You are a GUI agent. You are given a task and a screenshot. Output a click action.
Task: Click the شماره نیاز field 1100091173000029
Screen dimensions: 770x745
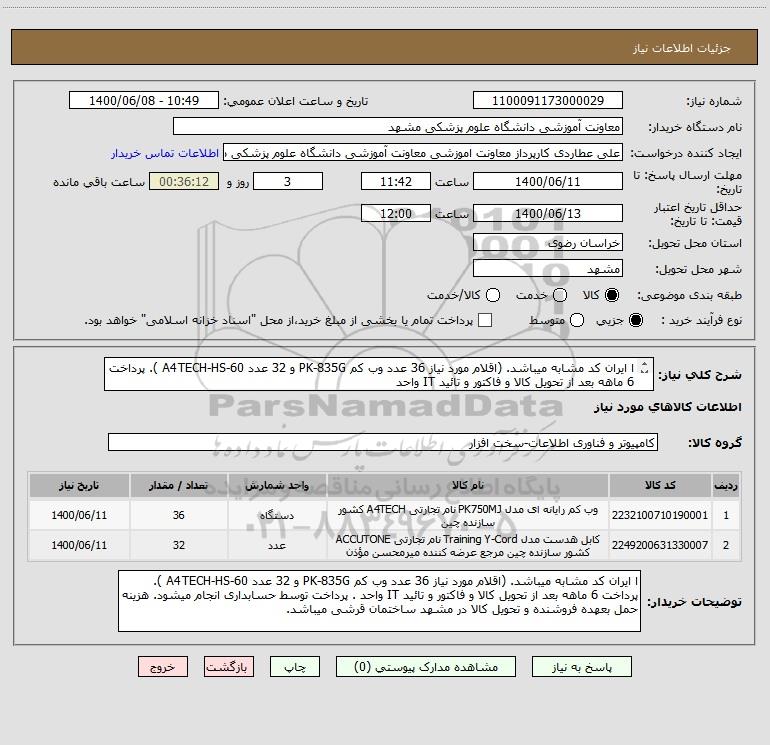[548, 101]
